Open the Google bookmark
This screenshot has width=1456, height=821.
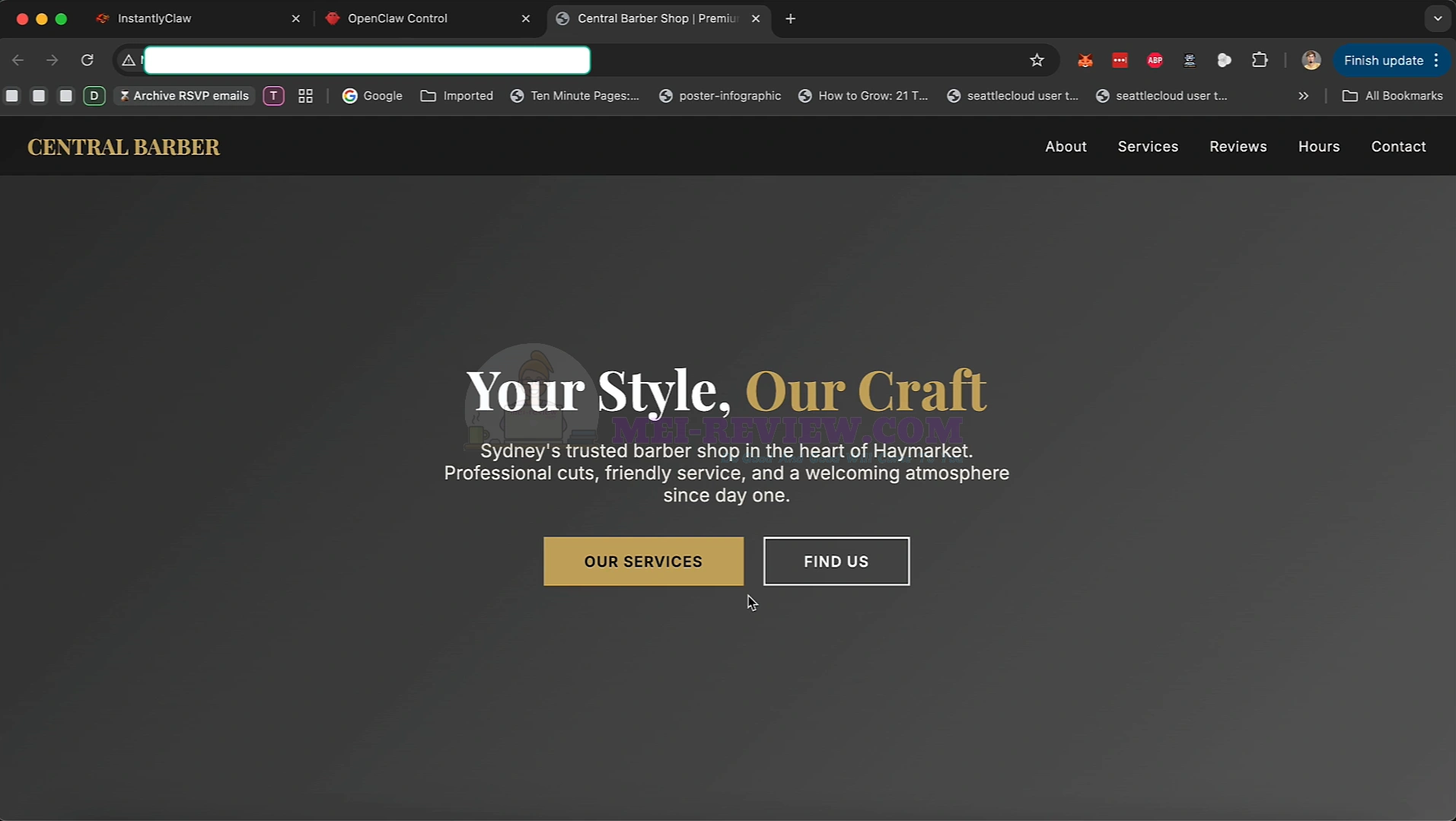click(372, 96)
